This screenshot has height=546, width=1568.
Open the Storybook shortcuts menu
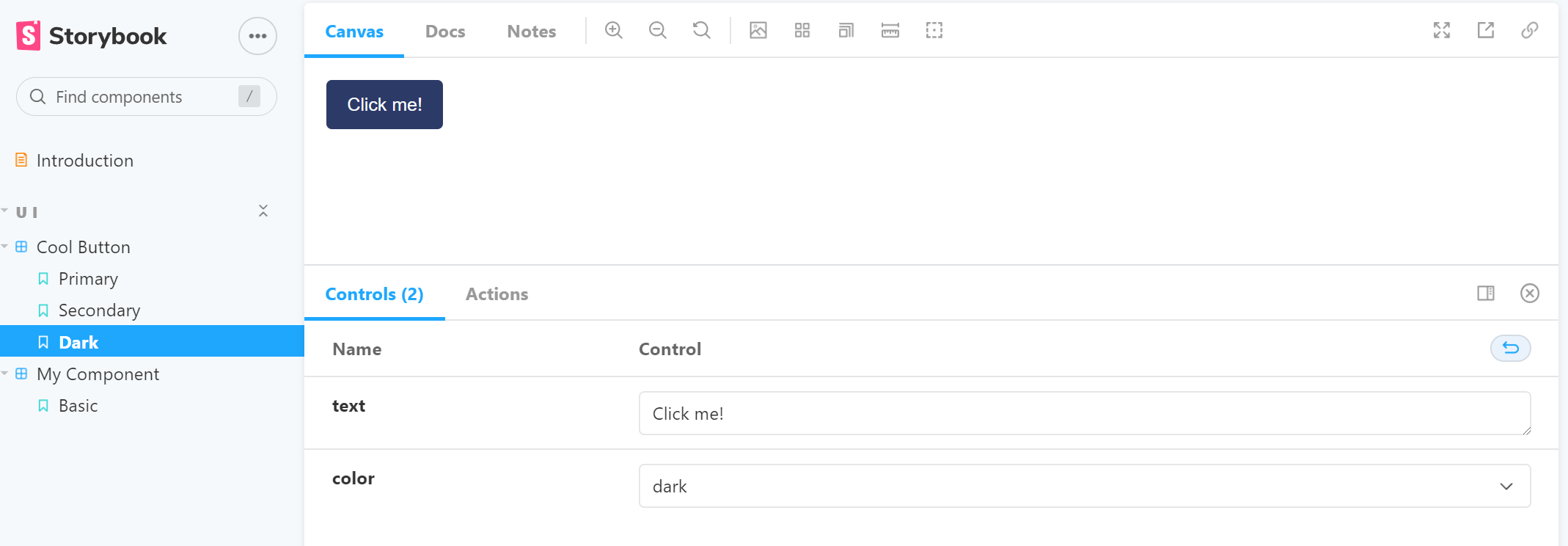pos(257,36)
